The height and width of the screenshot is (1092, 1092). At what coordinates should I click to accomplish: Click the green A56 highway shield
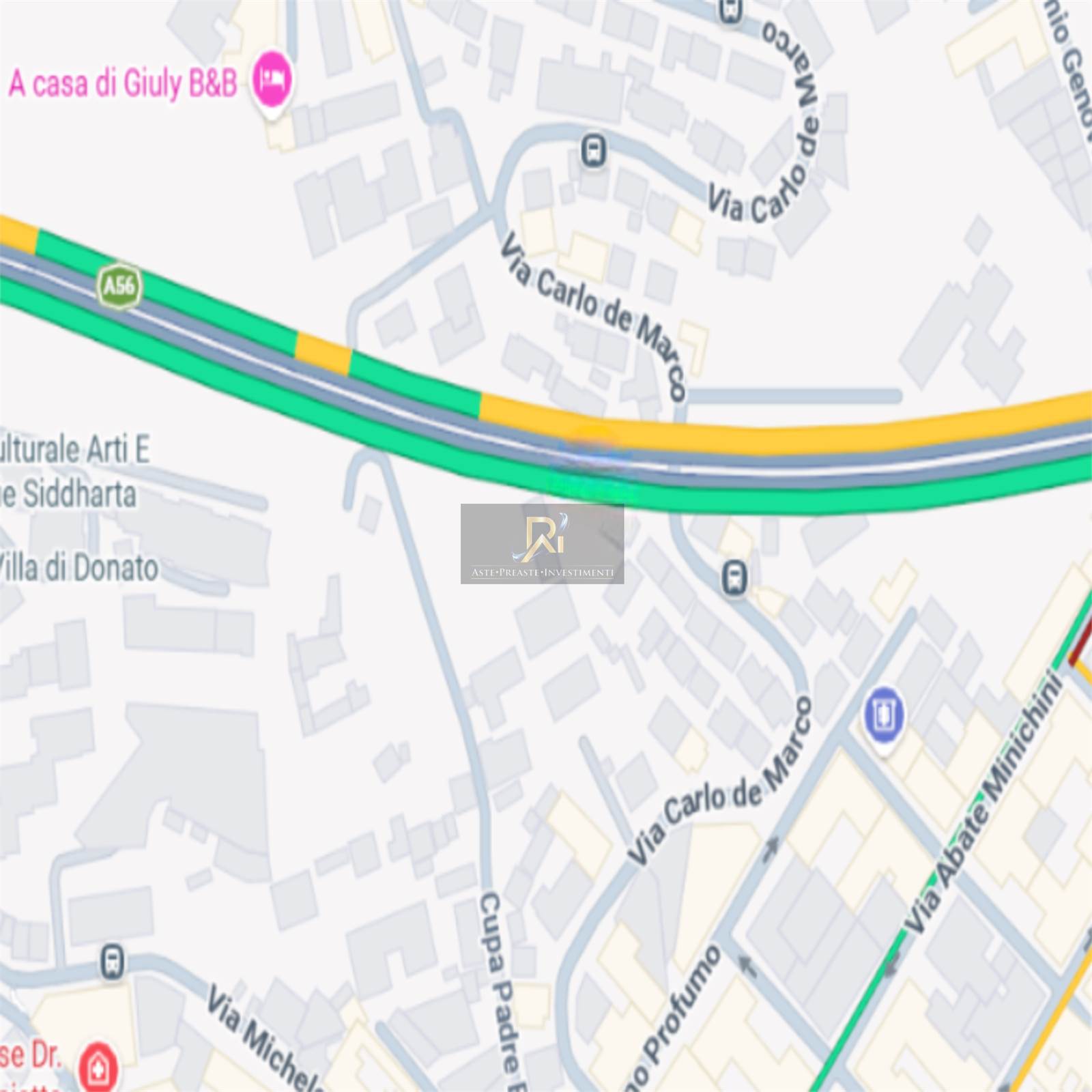tap(119, 286)
